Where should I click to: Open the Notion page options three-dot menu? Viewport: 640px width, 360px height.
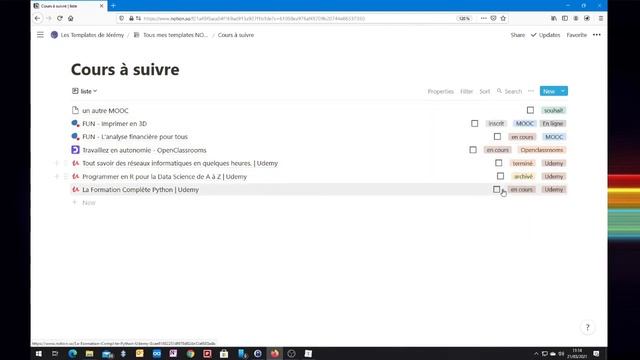(x=597, y=35)
